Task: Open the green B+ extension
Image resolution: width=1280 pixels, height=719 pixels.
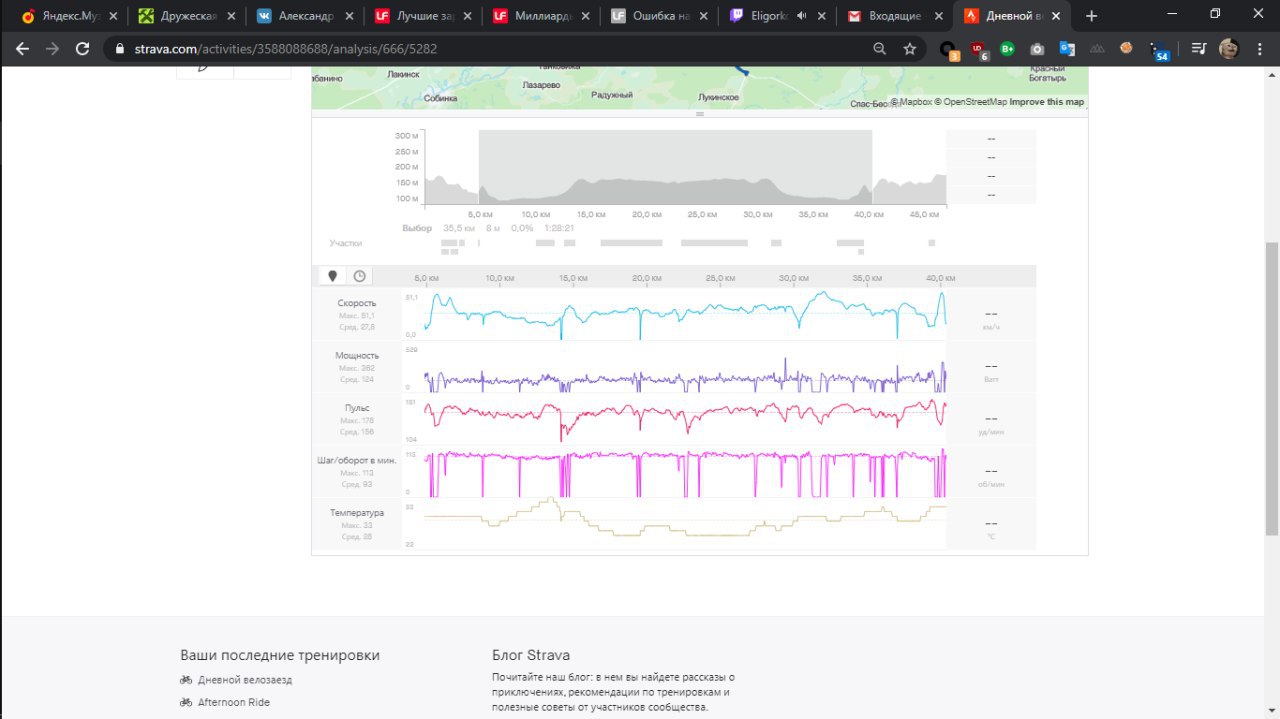Action: tap(1008, 48)
